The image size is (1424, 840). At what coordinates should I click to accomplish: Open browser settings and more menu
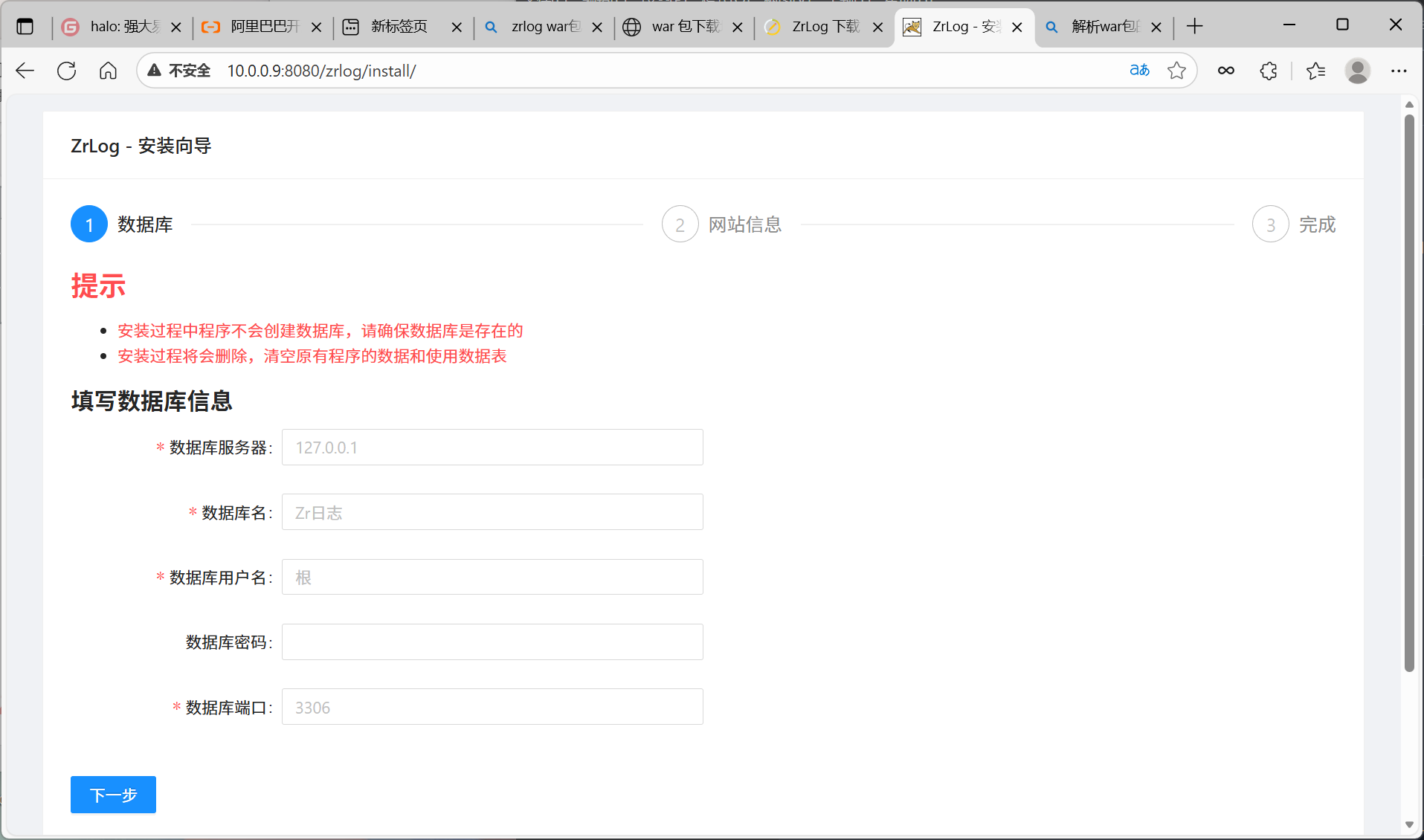1399,71
